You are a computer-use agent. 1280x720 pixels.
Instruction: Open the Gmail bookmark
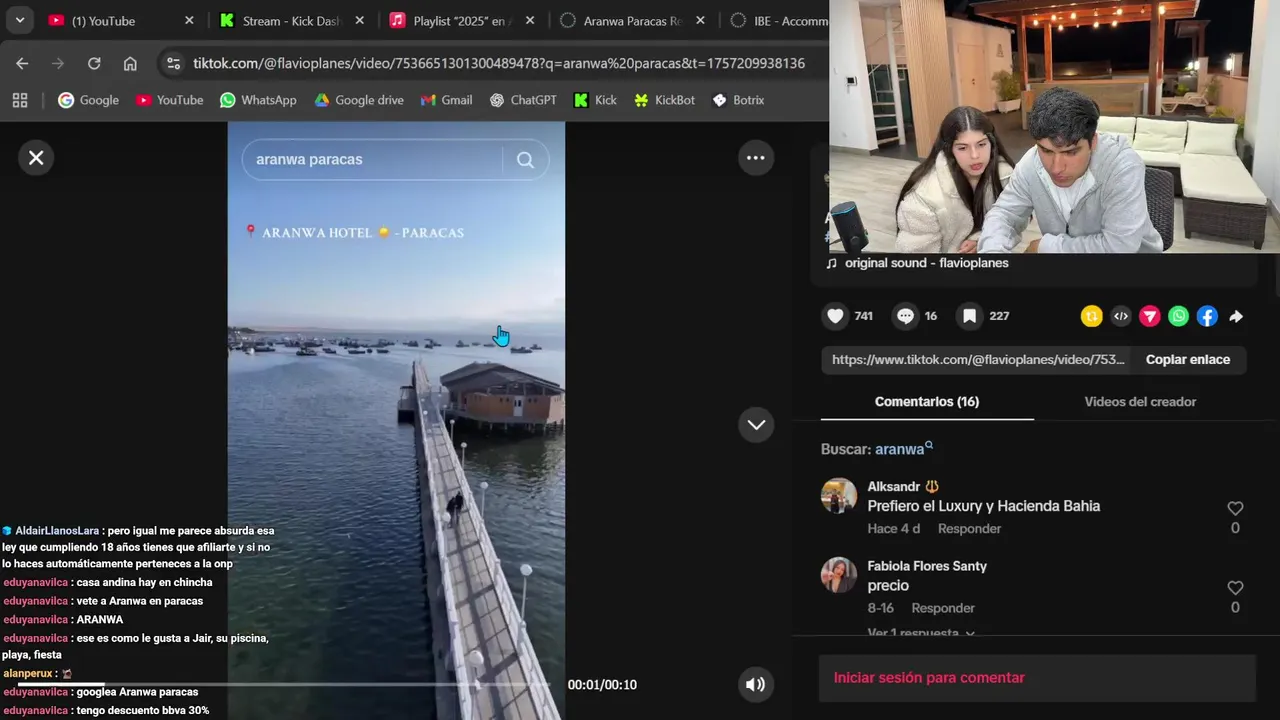point(446,100)
